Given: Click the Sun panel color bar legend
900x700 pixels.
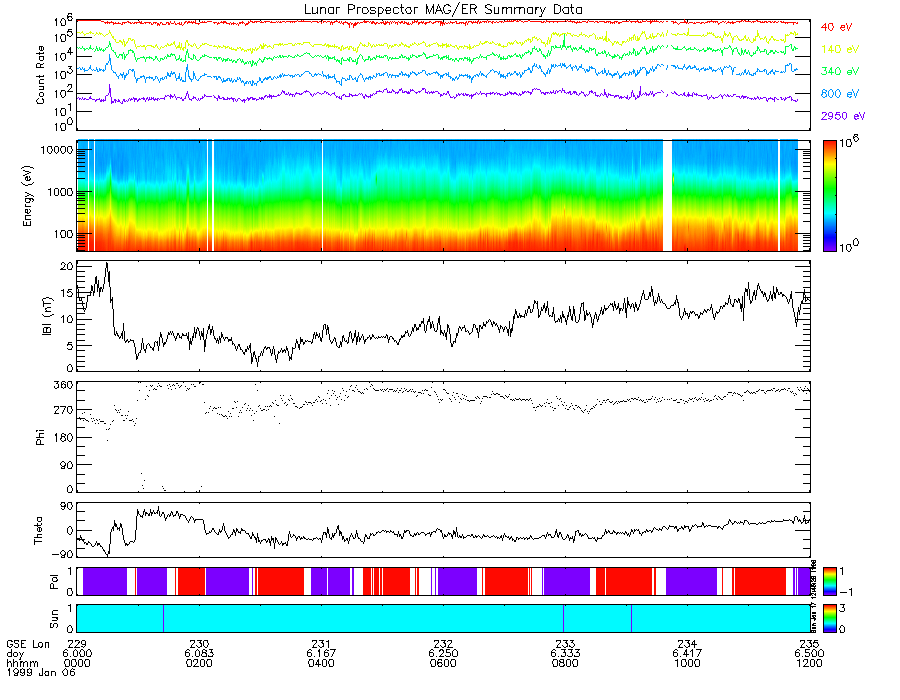Looking at the screenshot, I should click(x=829, y=618).
